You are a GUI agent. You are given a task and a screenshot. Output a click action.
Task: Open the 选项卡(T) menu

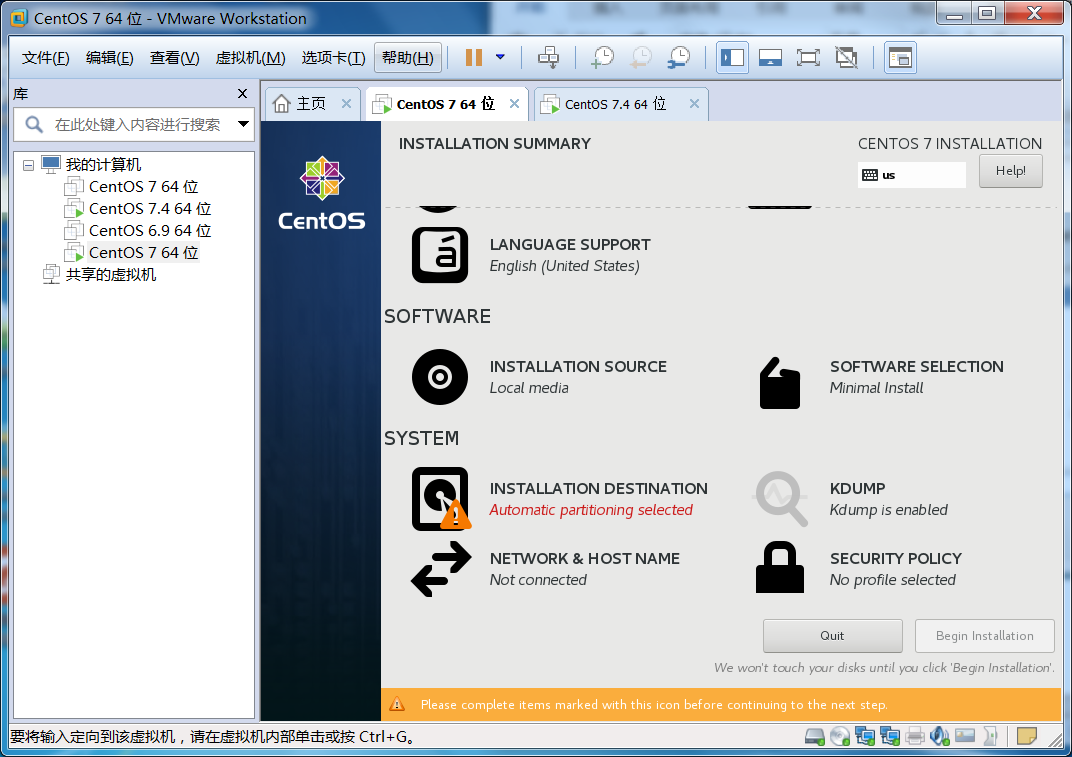pos(334,57)
